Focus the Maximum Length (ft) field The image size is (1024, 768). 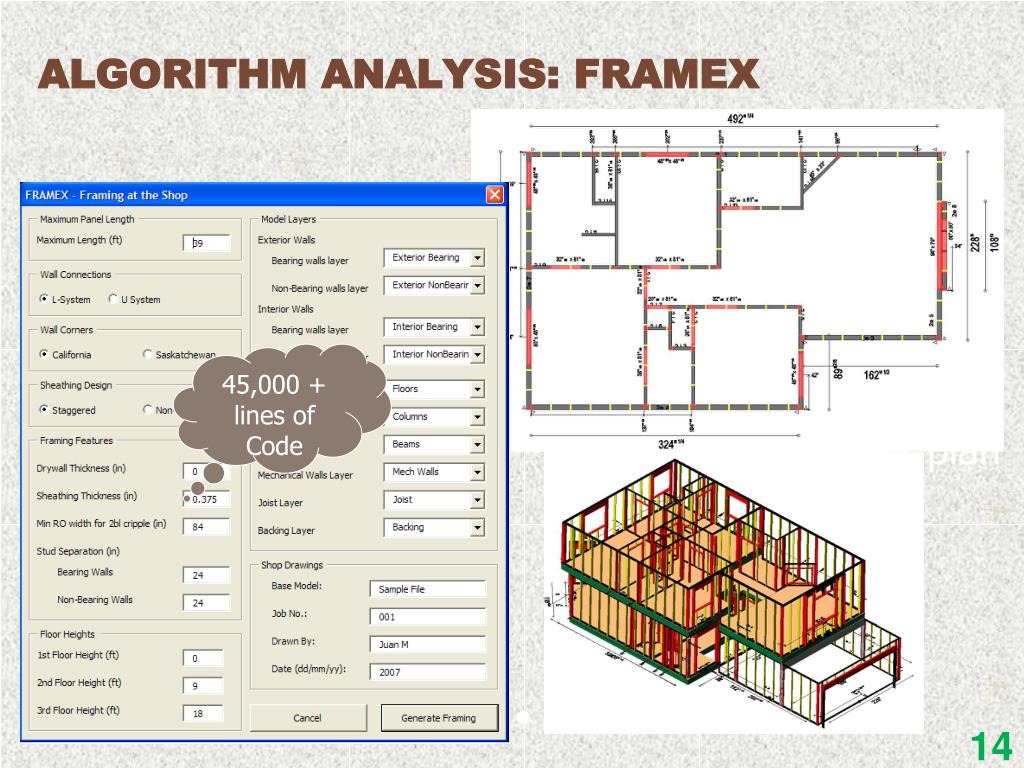(206, 243)
